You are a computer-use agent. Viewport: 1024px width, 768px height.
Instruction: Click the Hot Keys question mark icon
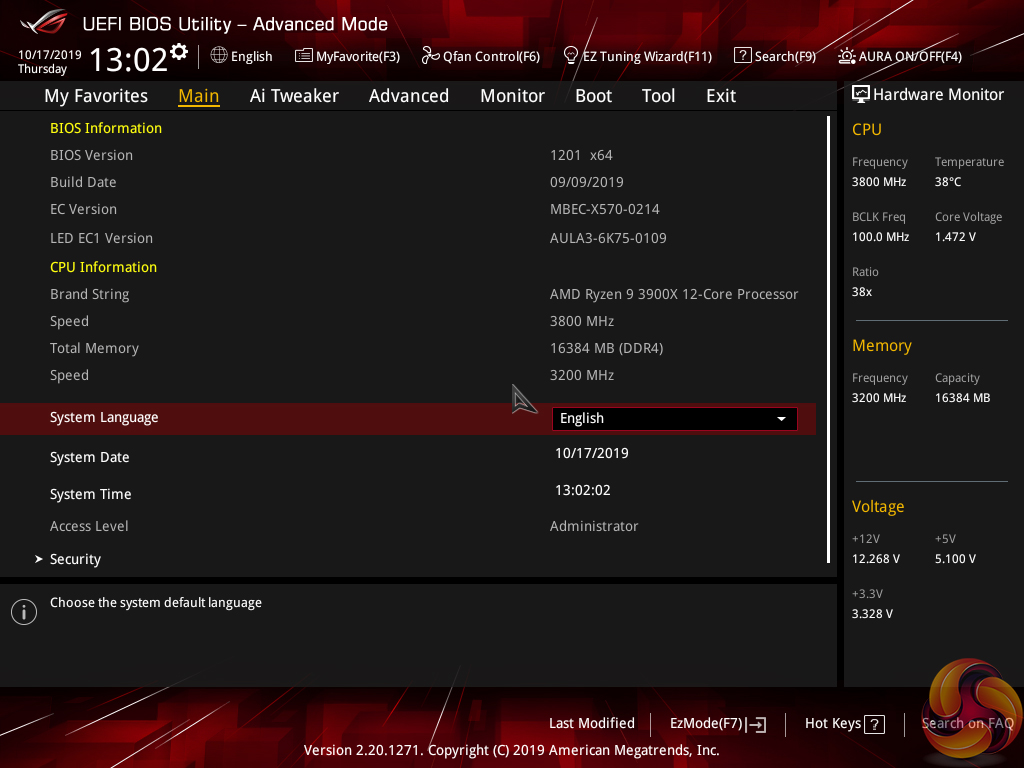click(874, 724)
